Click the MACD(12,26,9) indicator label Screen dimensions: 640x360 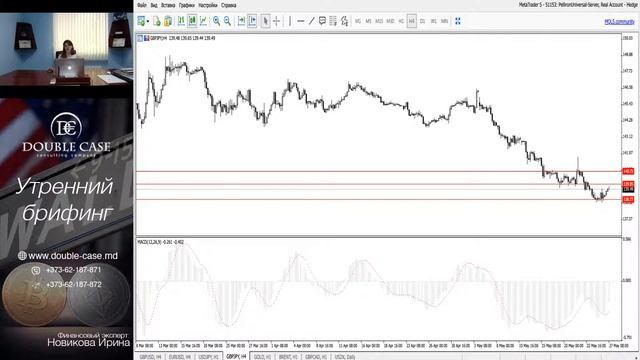click(x=160, y=242)
